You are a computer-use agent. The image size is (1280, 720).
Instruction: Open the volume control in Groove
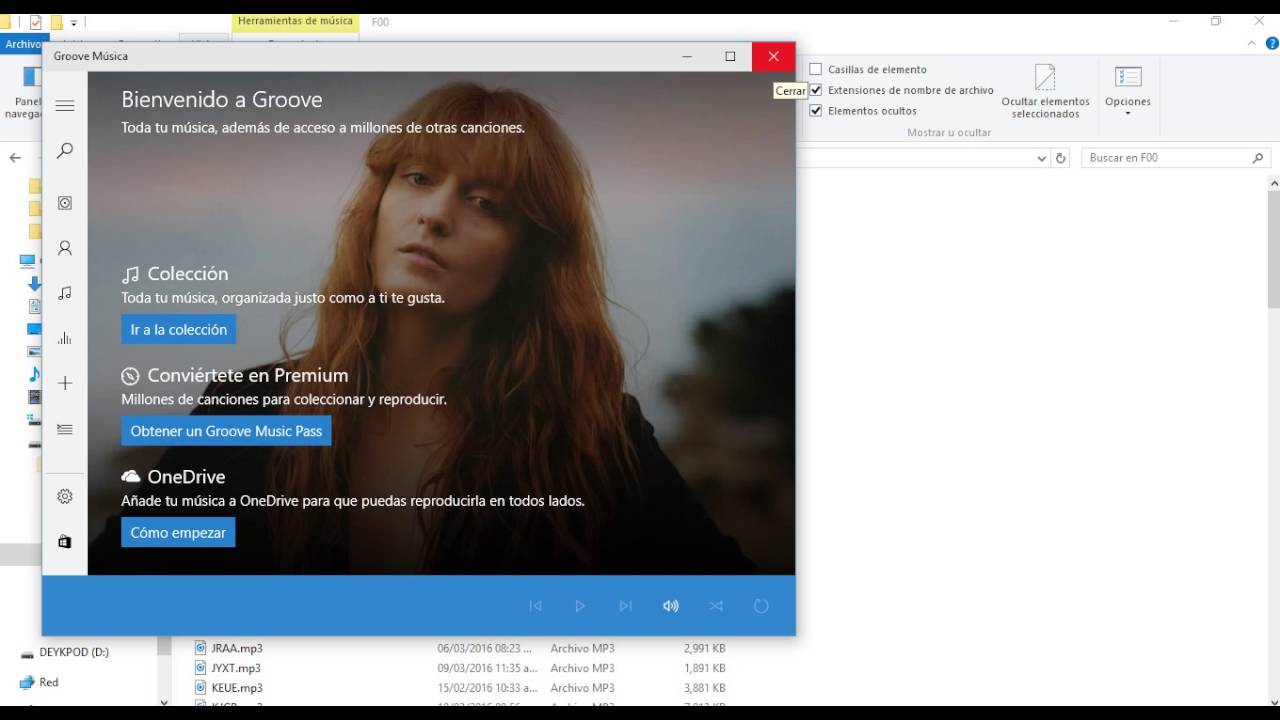pos(671,606)
